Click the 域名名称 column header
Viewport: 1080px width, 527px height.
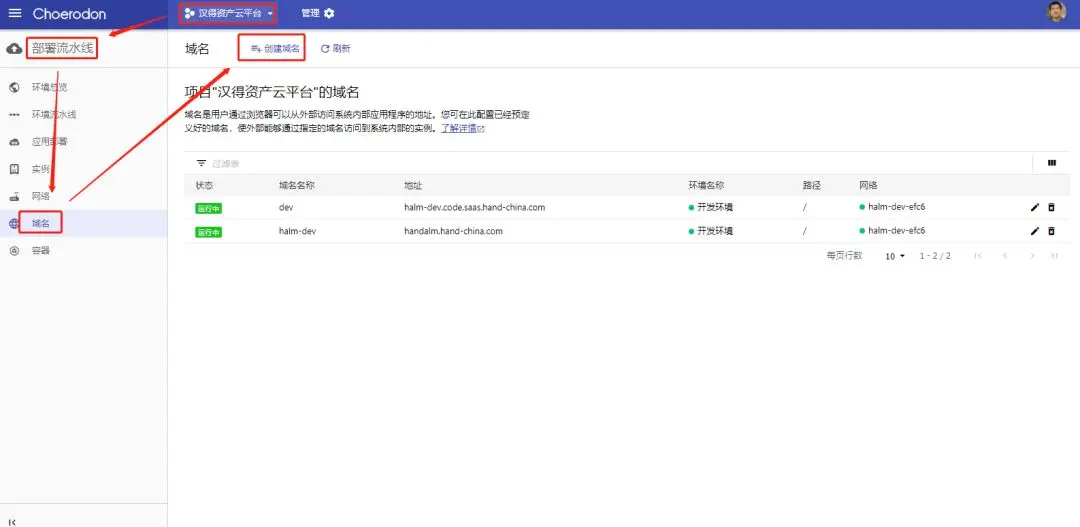pos(297,186)
